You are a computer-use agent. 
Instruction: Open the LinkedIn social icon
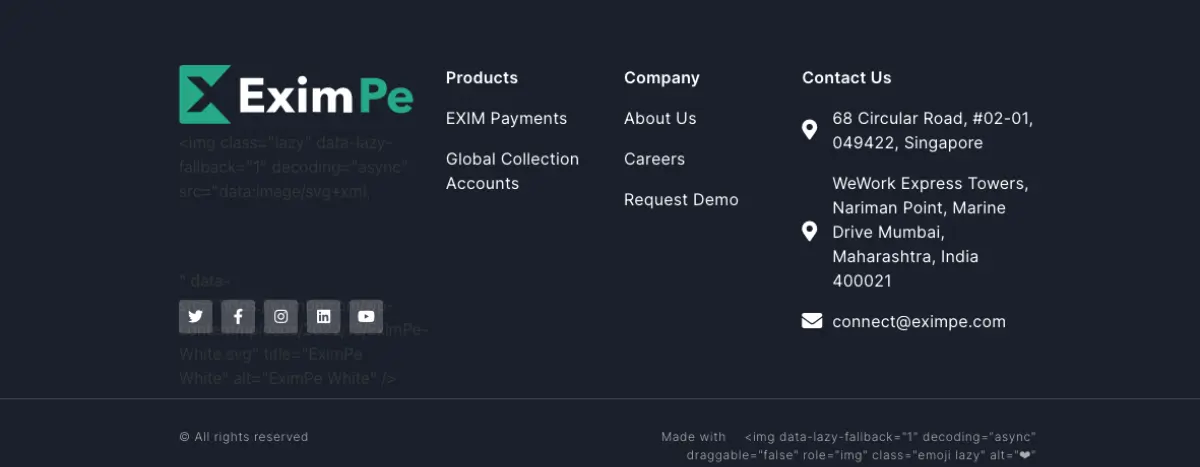(323, 316)
